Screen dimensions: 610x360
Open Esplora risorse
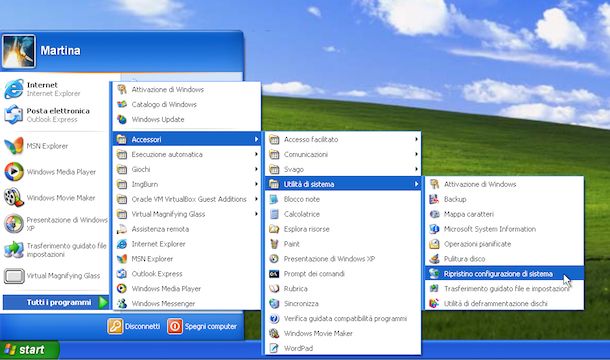(x=343, y=229)
